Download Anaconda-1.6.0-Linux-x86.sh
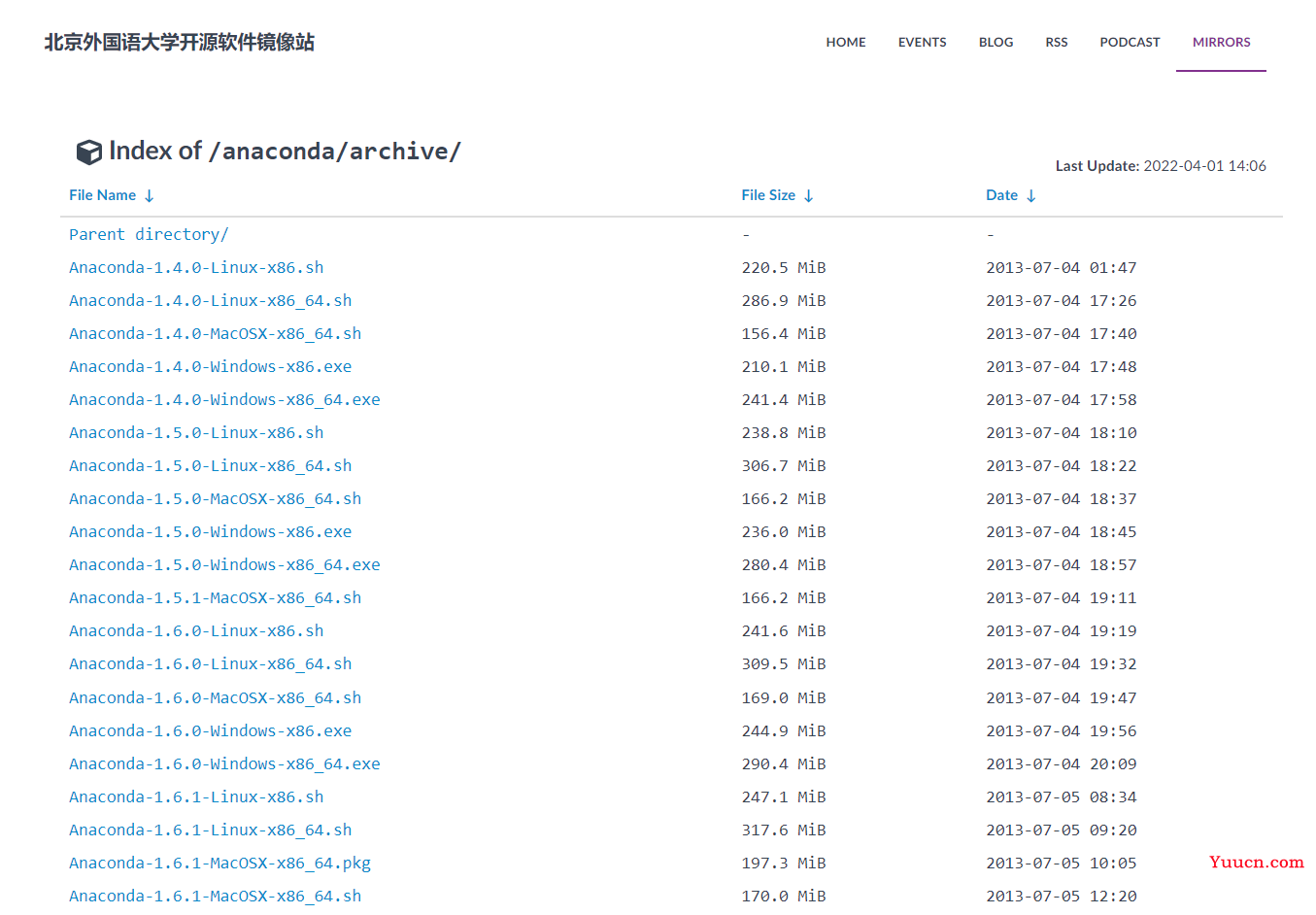 pos(196,630)
